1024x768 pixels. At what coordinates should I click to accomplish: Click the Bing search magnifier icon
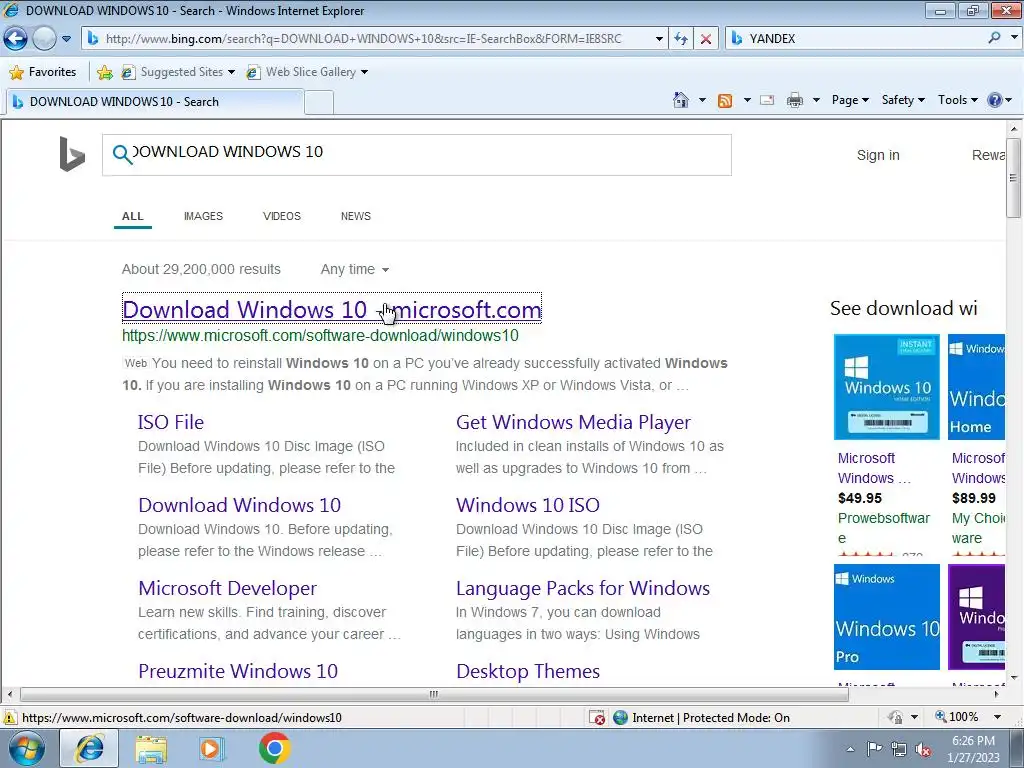[x=122, y=154]
